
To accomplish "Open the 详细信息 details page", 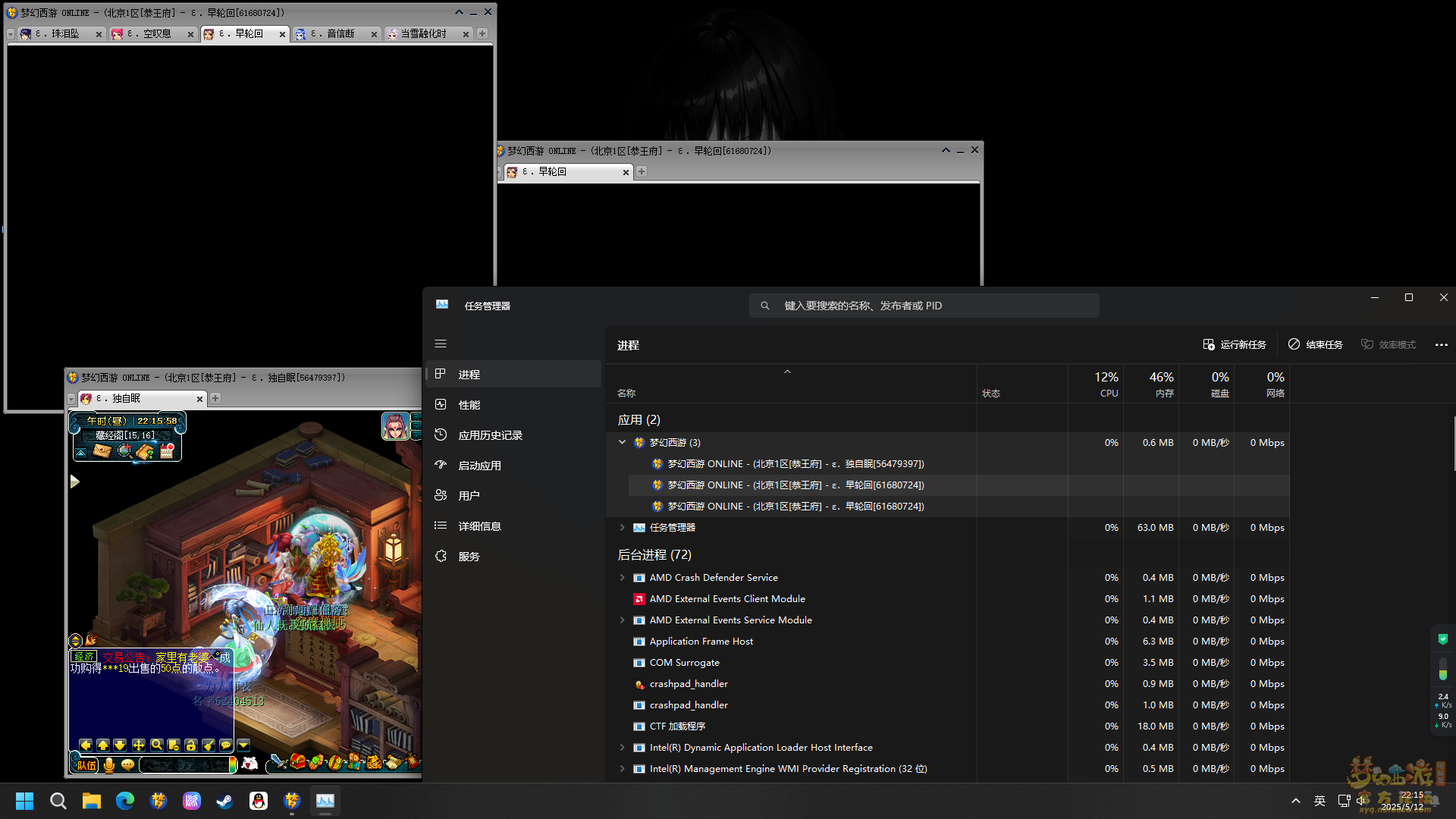I will (513, 526).
